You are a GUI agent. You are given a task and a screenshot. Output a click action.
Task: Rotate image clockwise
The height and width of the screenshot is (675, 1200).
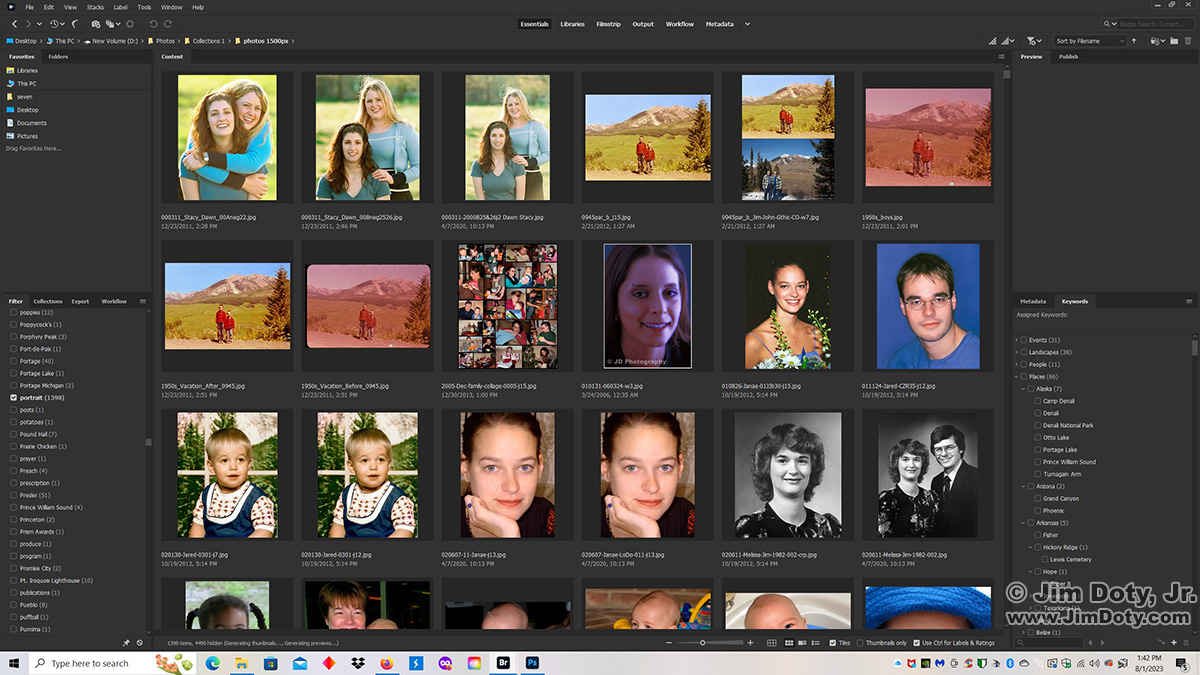(x=167, y=24)
